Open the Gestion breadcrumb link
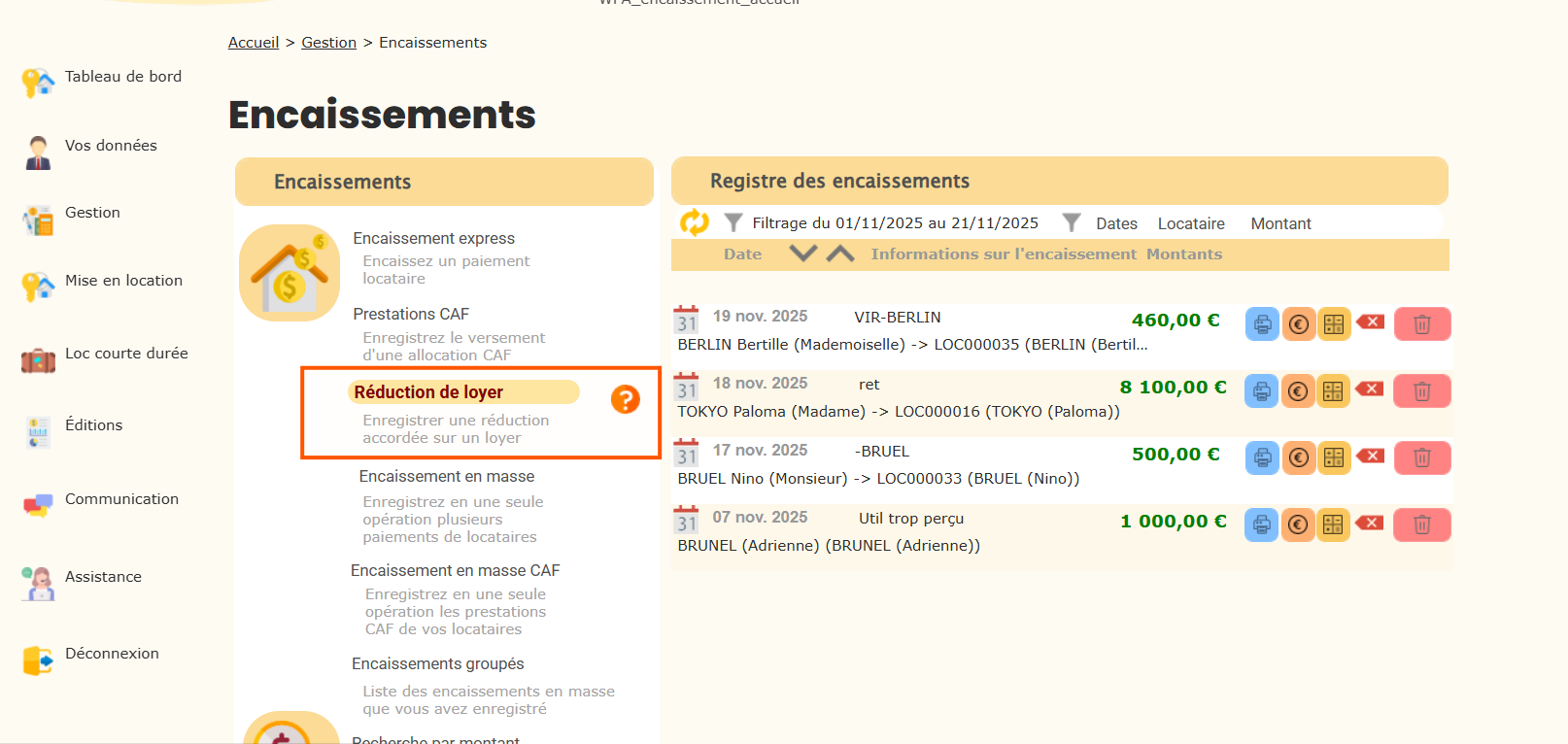This screenshot has height=744, width=1568. (x=328, y=43)
